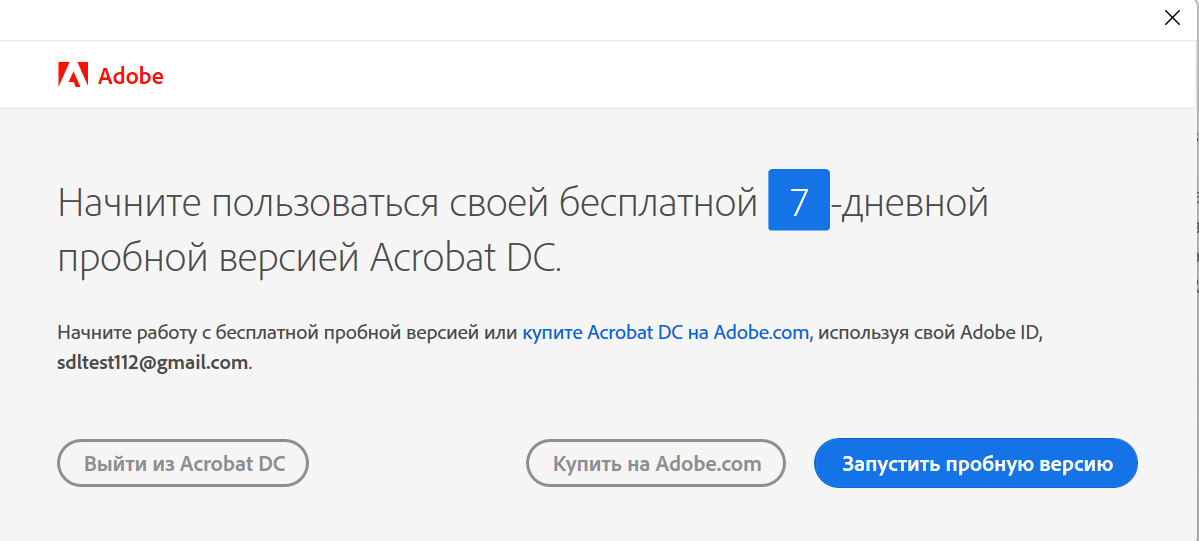
Task: Open the купите Acrobat DC на Adobe.com link
Action: pos(665,333)
